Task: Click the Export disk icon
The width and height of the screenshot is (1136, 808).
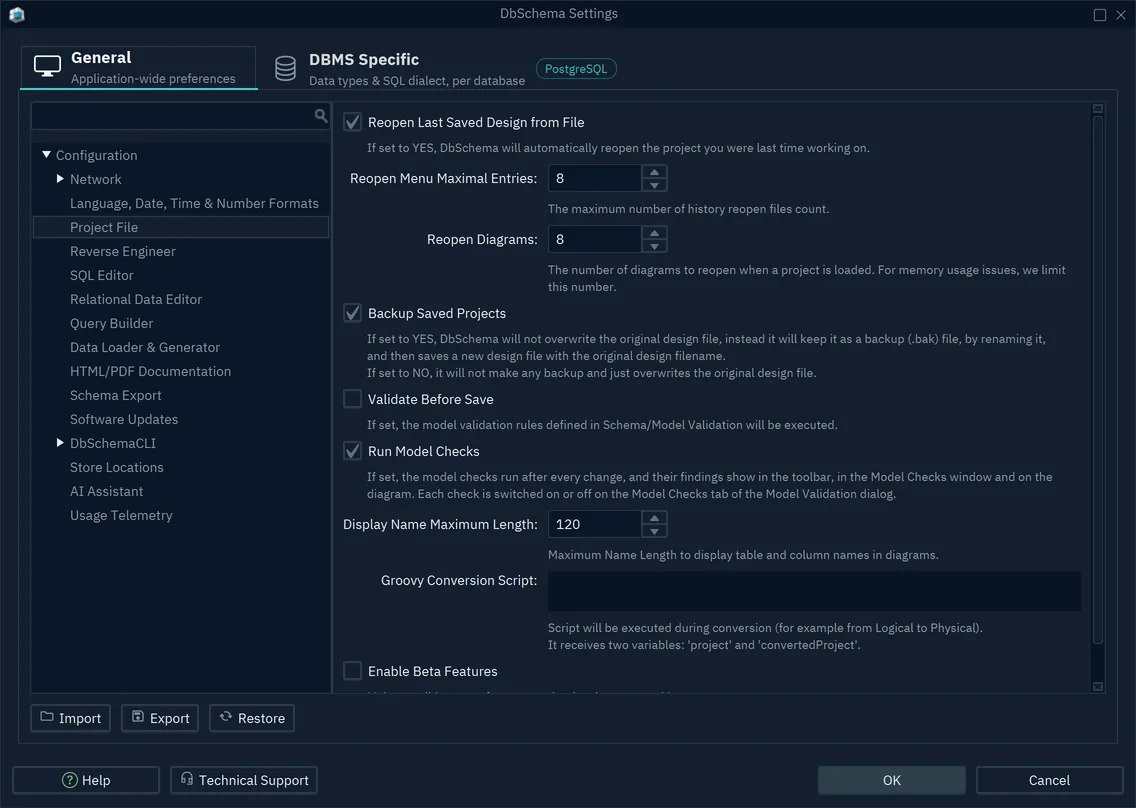Action: (x=138, y=717)
